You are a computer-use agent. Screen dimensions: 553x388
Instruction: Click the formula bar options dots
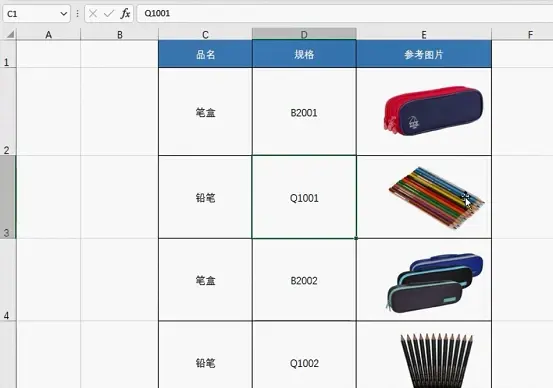(77, 14)
